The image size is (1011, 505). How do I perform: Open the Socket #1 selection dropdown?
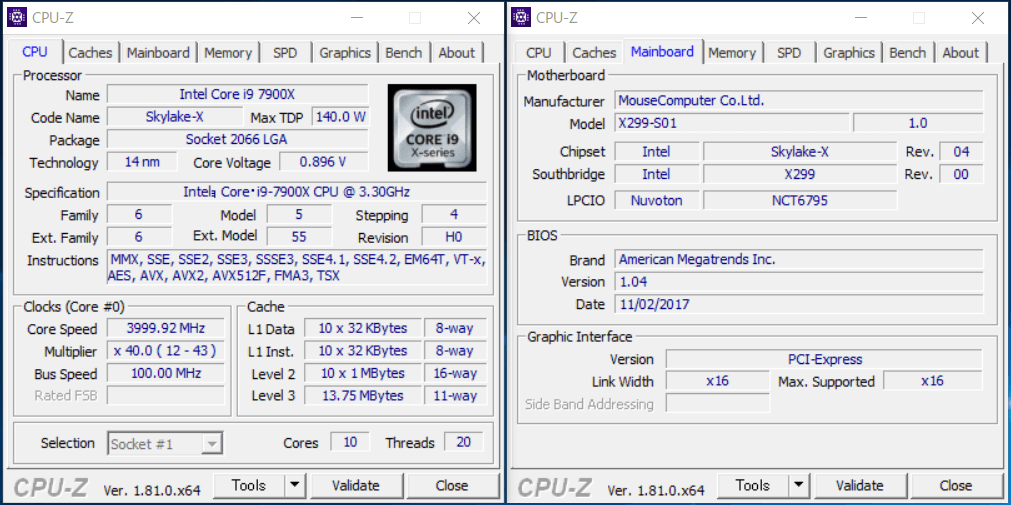(165, 444)
